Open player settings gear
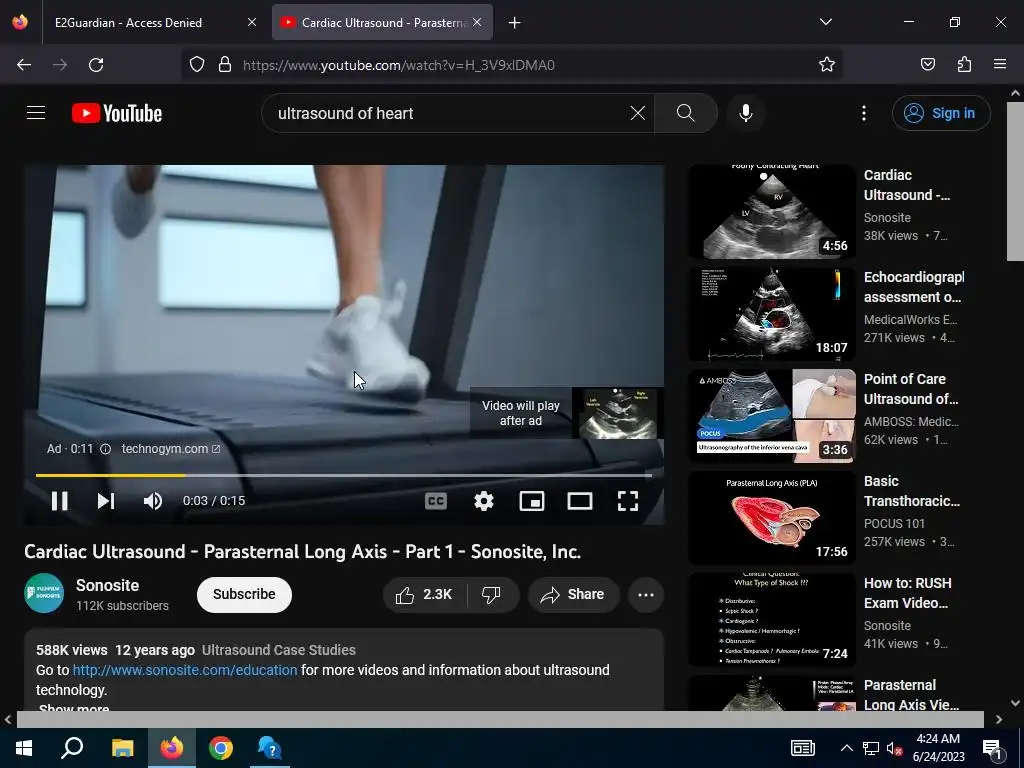Screen dimensions: 1024x768 483,501
